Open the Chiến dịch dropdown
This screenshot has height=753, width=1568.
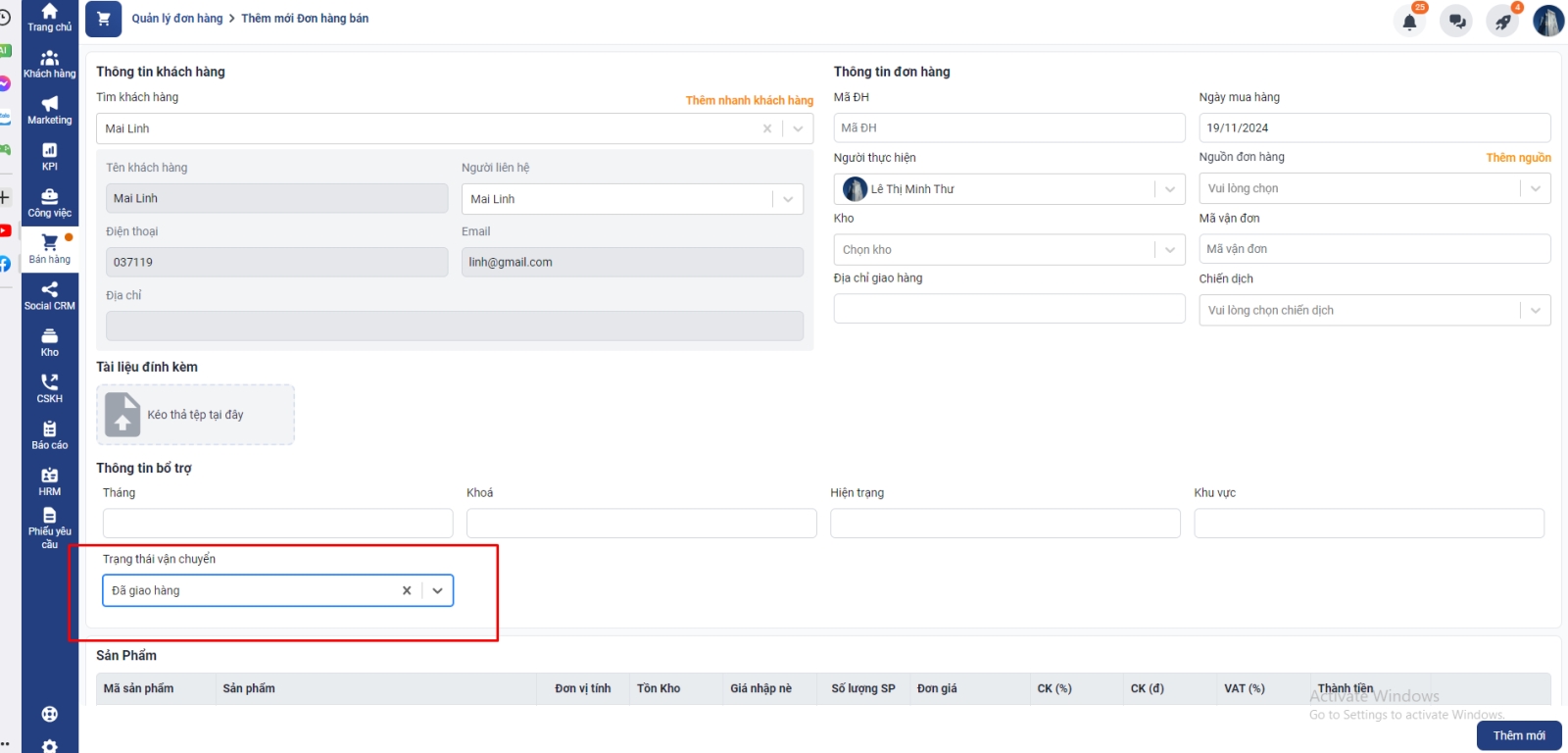click(1535, 311)
